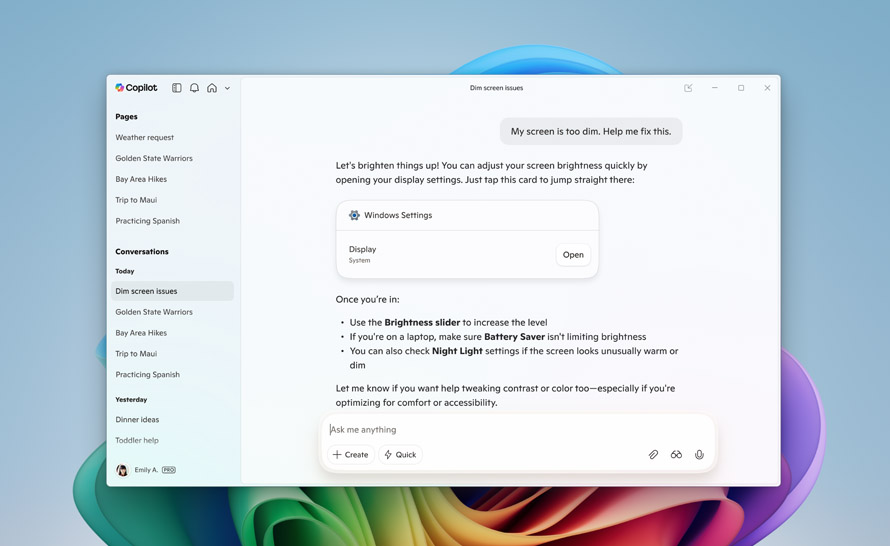Click the attach file paperclip icon

coord(653,455)
